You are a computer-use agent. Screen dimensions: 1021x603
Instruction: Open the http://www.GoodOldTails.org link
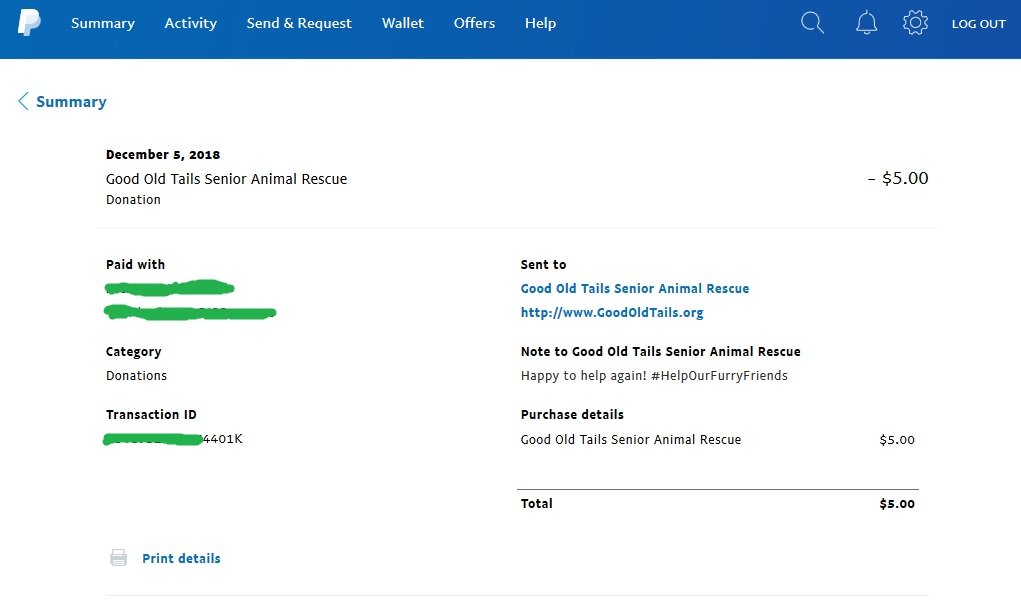point(612,313)
